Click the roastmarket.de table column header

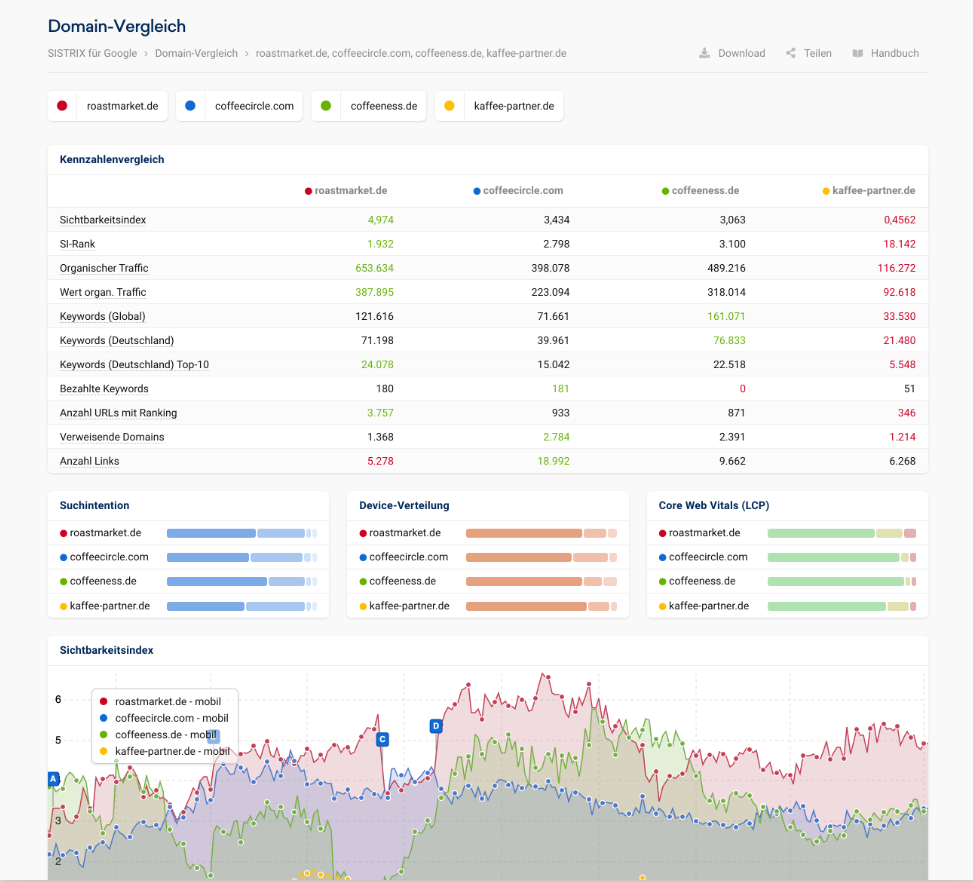346,191
